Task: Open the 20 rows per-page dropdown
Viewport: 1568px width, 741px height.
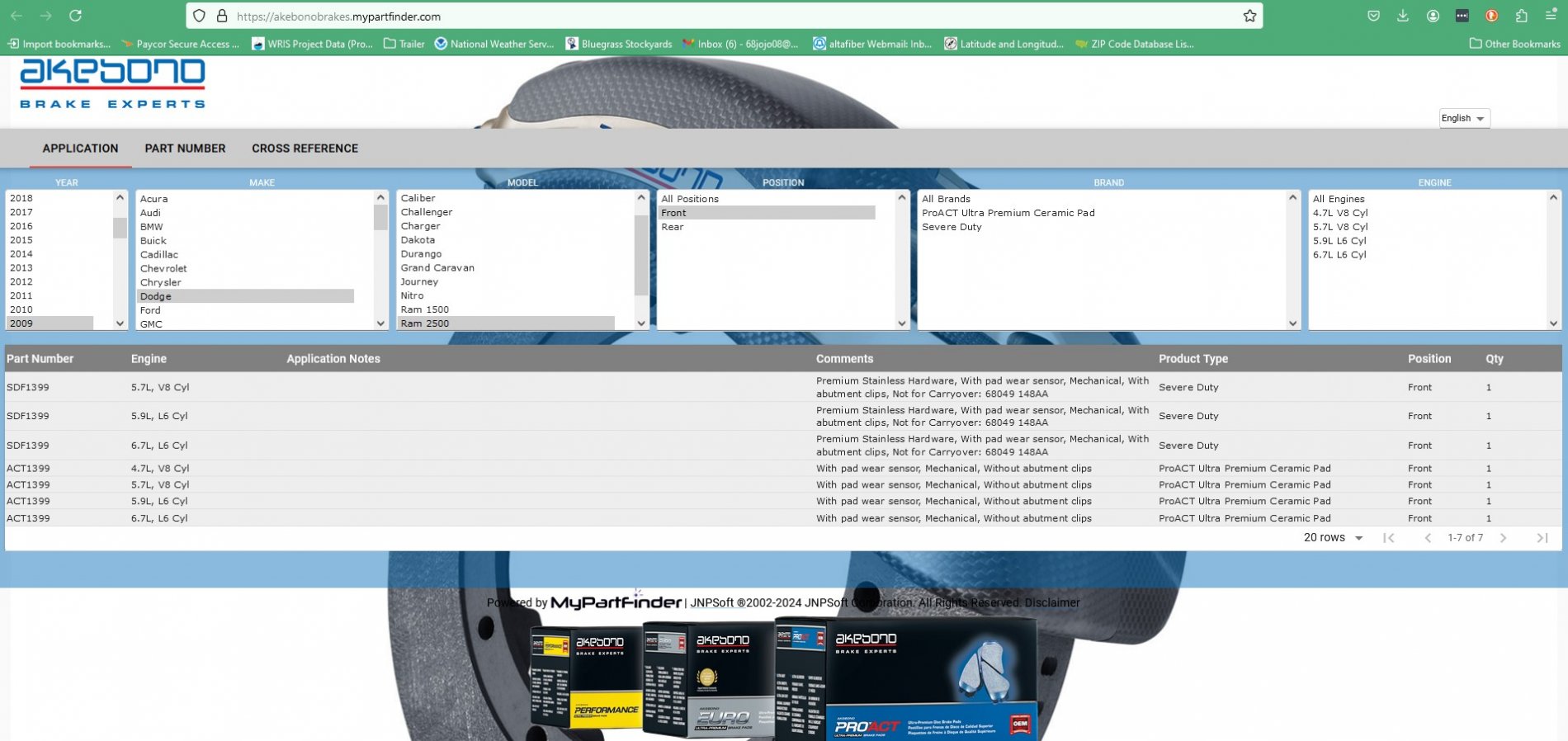Action: [1334, 538]
